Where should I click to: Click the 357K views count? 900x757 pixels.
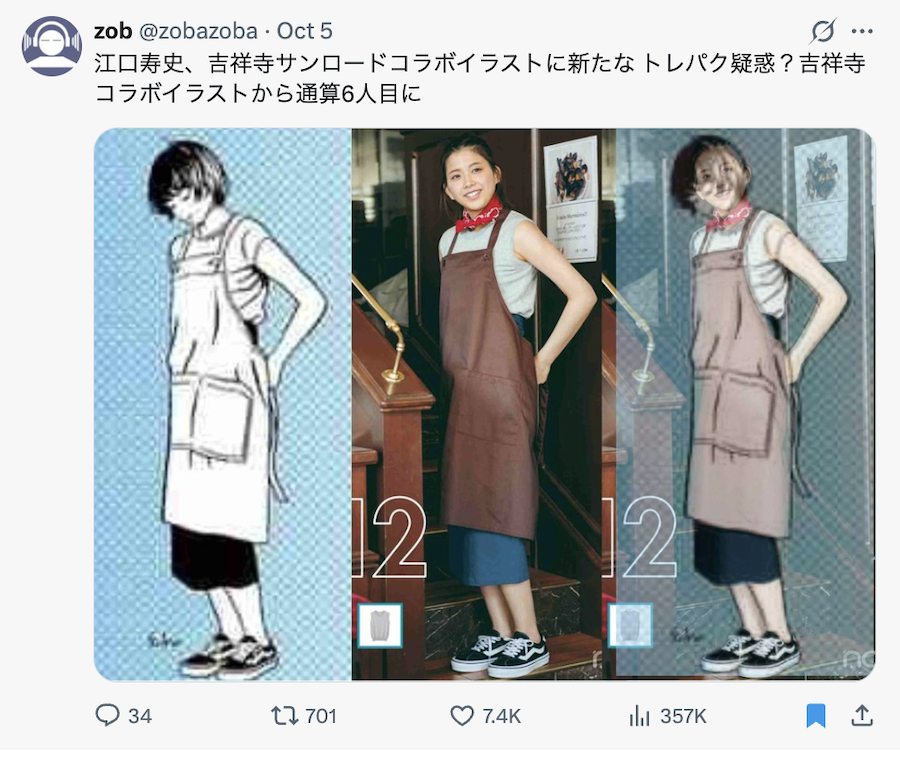pos(683,716)
